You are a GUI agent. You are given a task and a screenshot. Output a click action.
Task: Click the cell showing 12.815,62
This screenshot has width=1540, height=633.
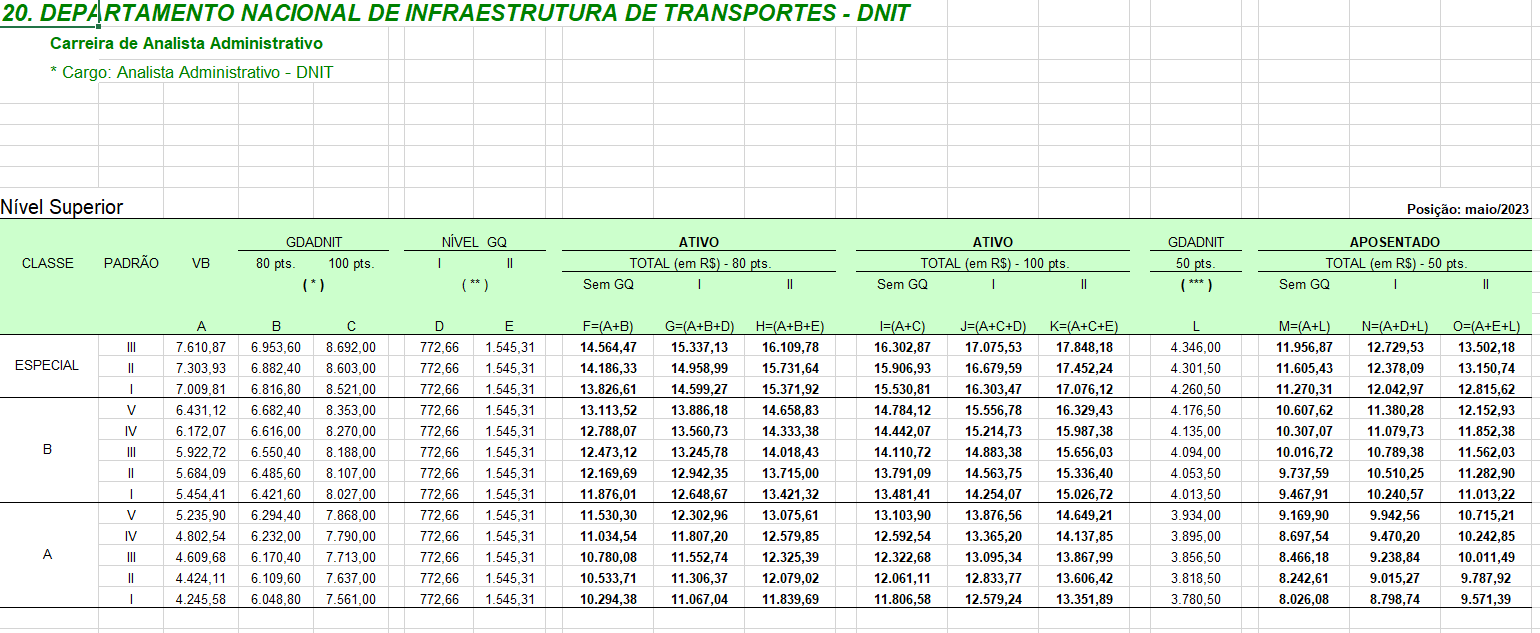pyautogui.click(x=1485, y=389)
